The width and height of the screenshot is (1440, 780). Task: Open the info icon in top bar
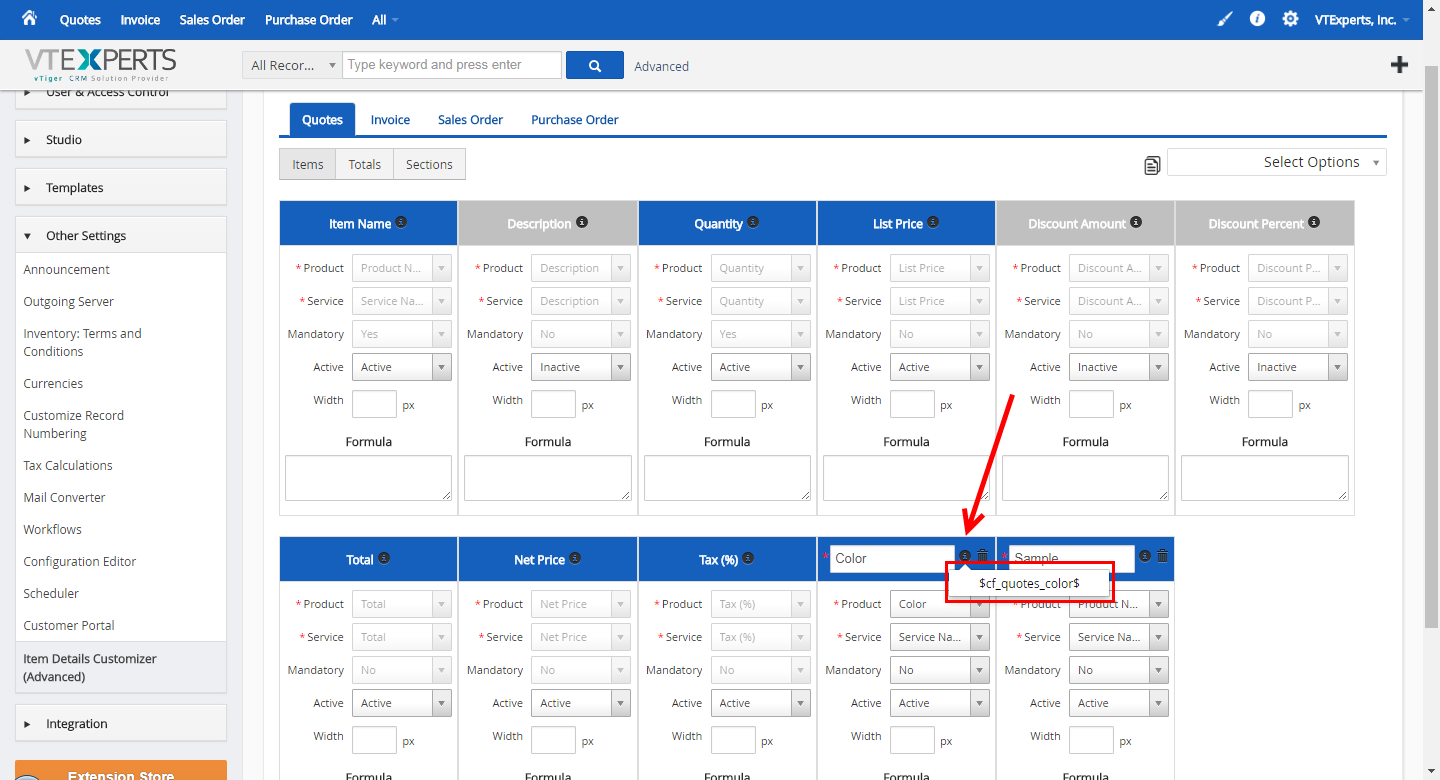(x=1258, y=19)
